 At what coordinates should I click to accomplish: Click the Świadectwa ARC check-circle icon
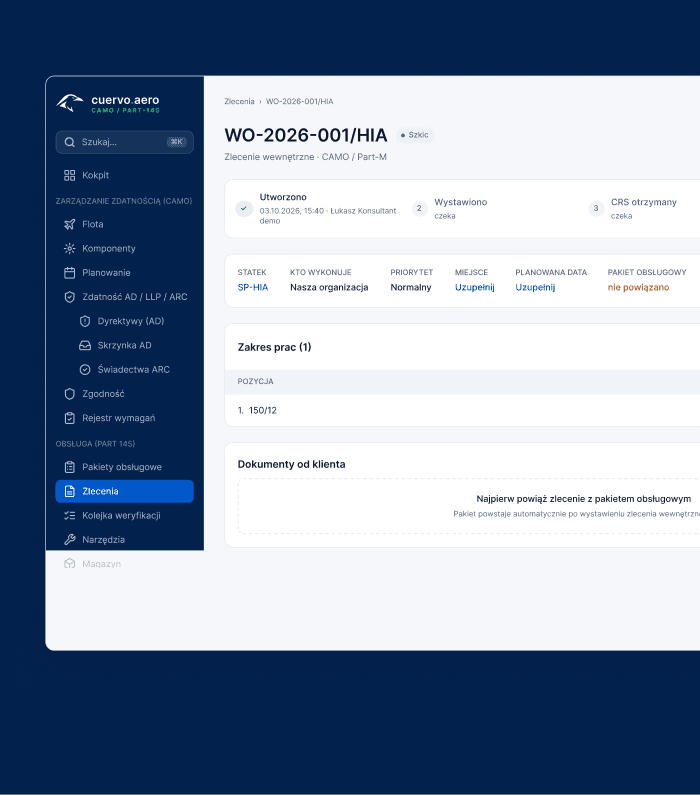85,370
